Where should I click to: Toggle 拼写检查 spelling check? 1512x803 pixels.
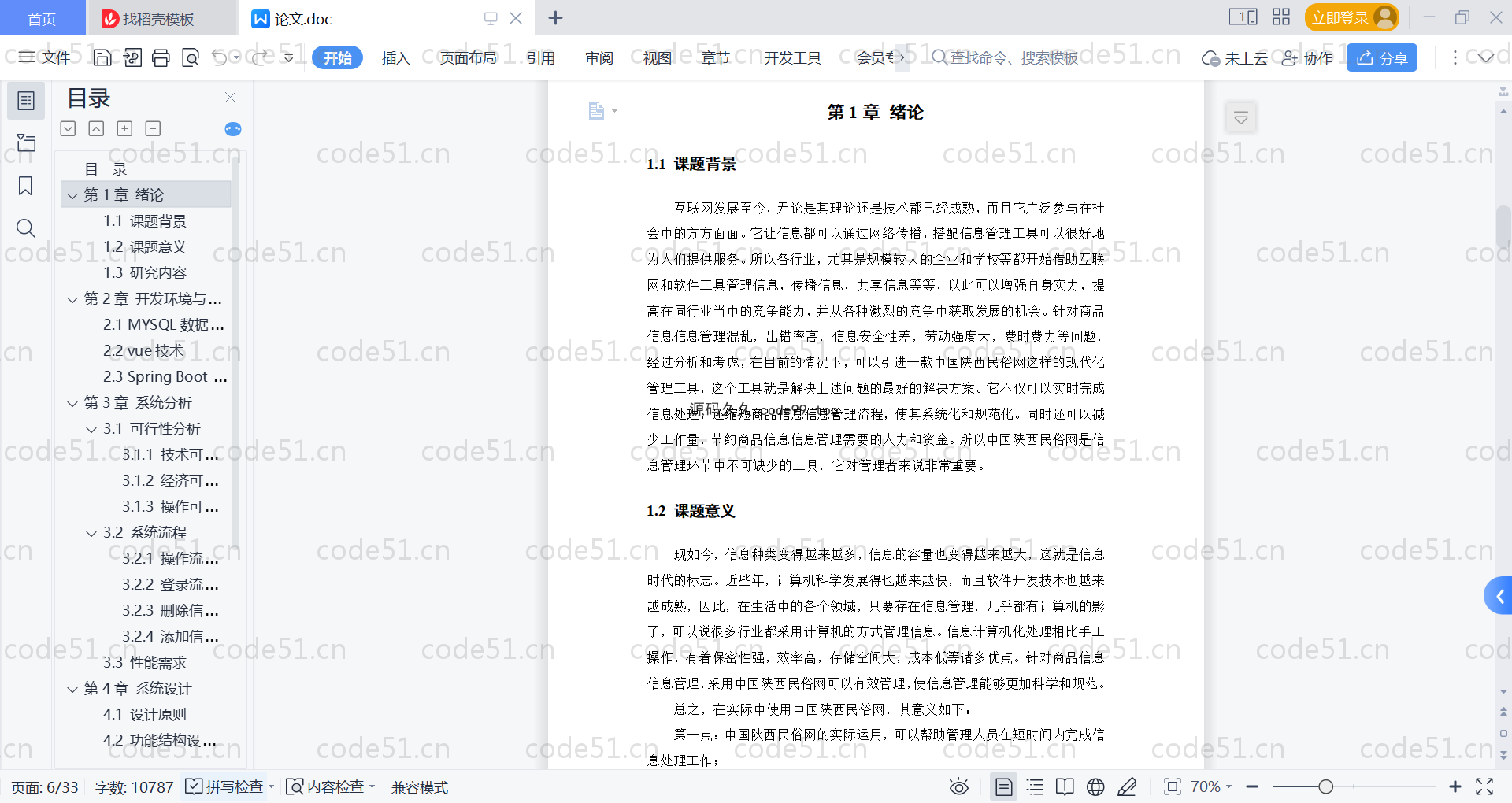(225, 786)
